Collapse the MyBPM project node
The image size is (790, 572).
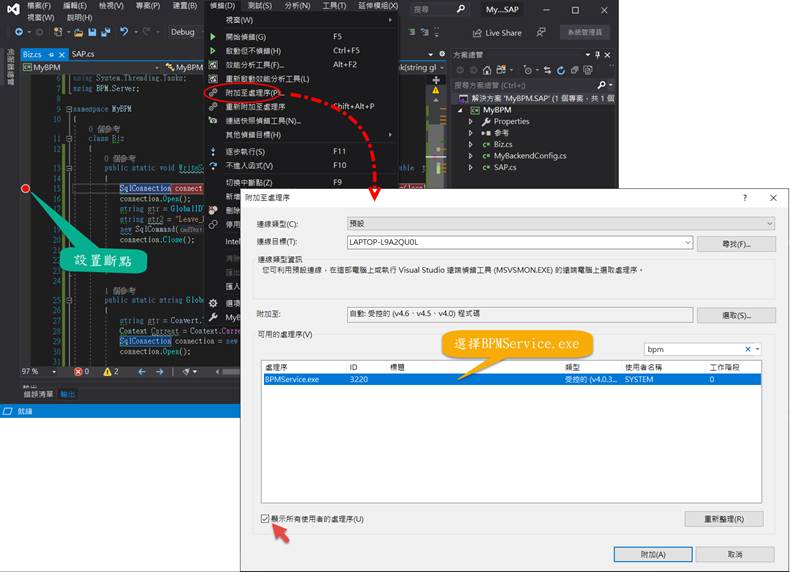460,110
